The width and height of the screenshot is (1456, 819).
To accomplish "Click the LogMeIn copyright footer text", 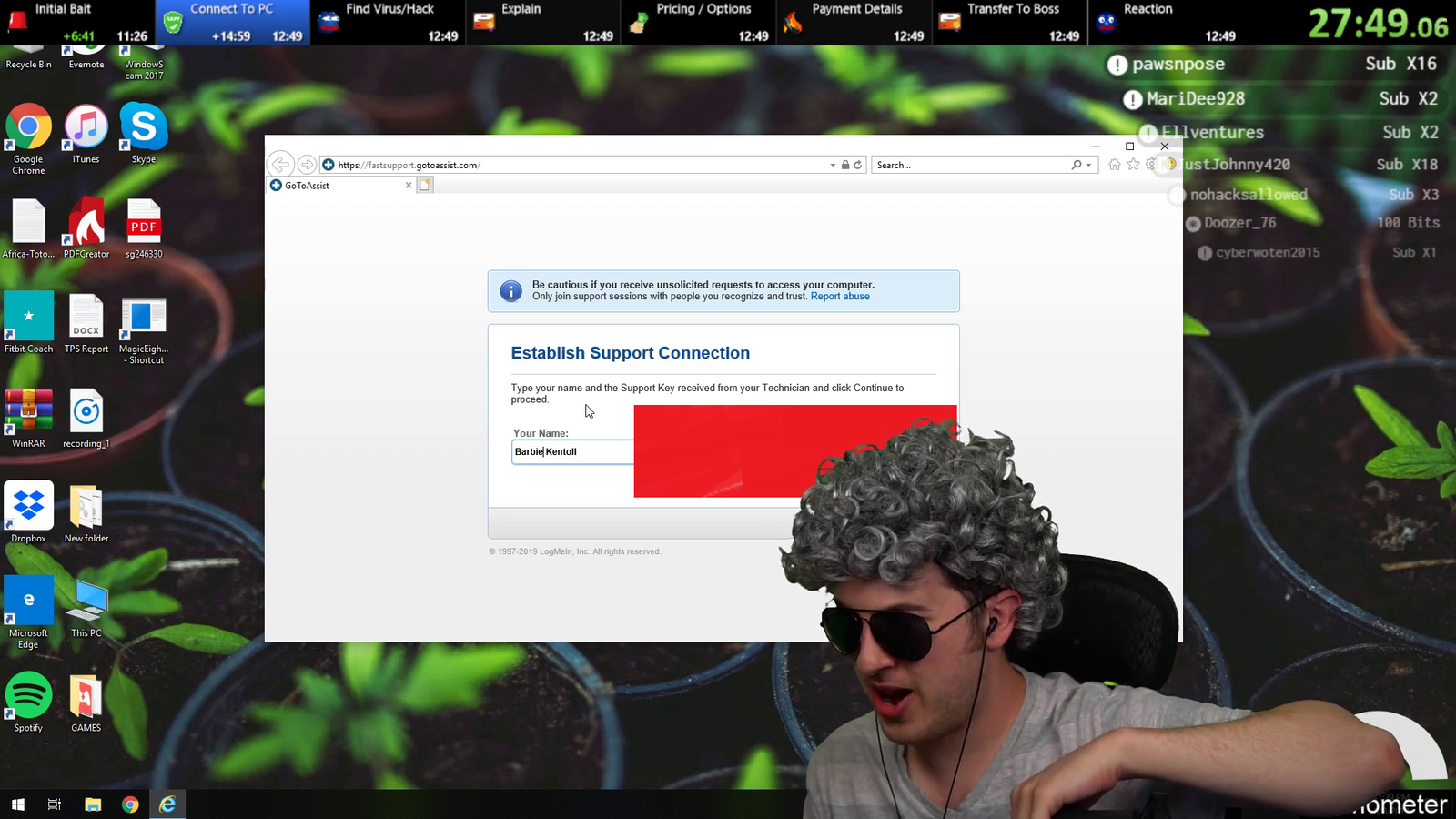I will point(575,551).
